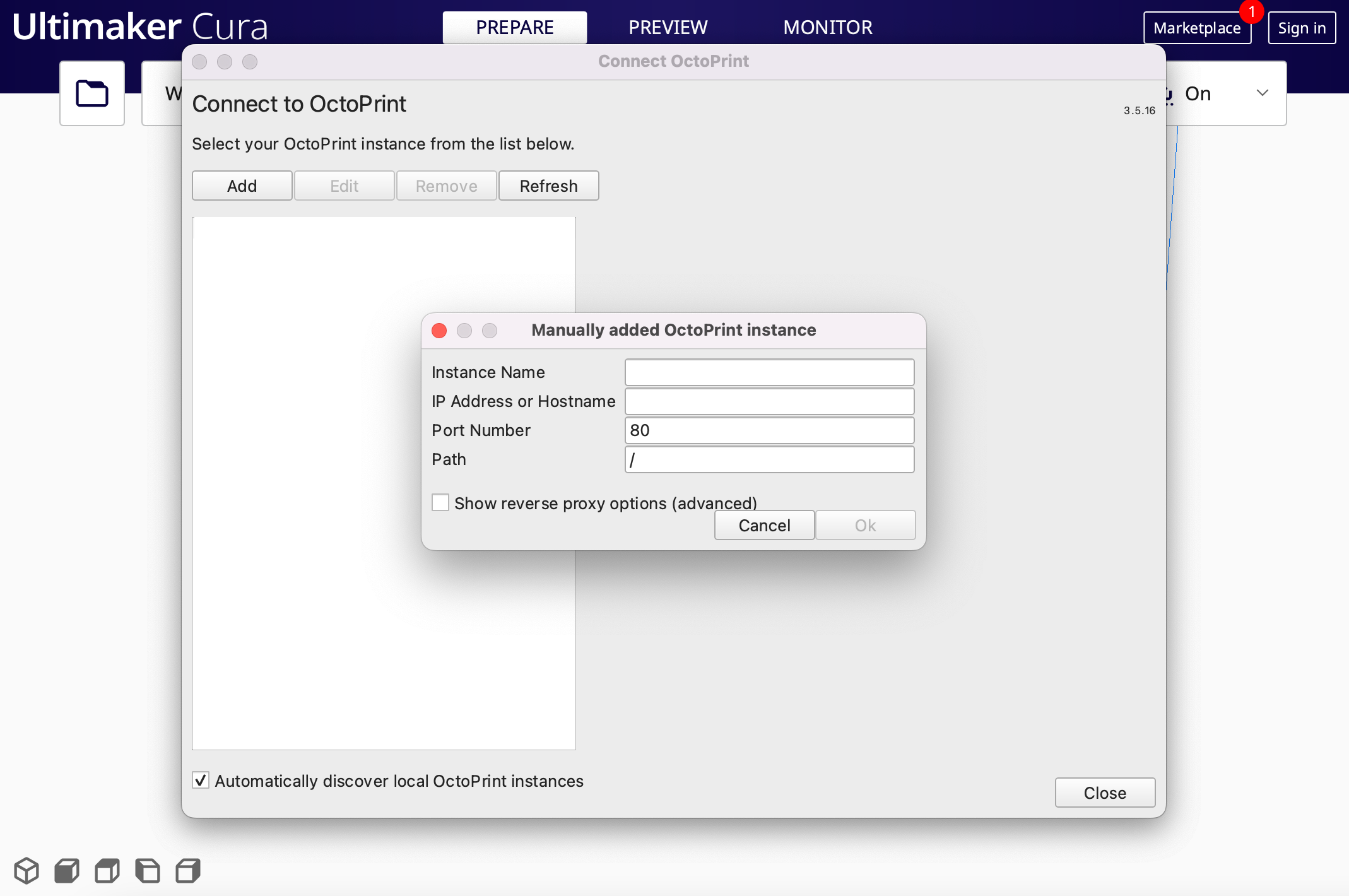Select the top view cube icon

107,871
